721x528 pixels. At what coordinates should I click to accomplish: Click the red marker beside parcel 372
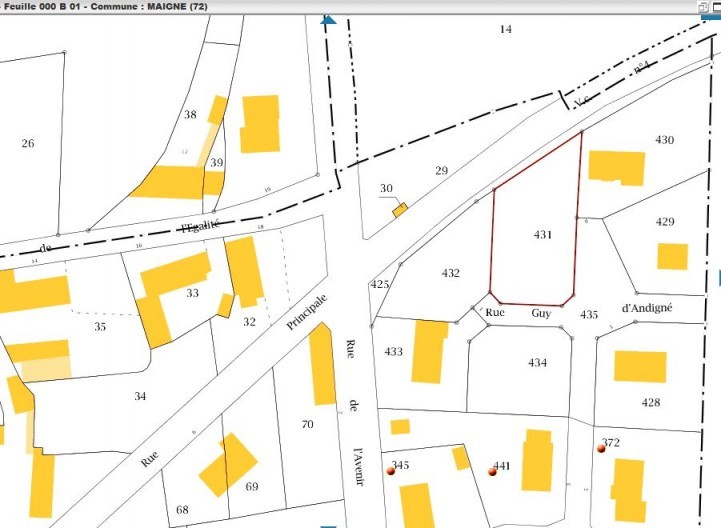pyautogui.click(x=601, y=449)
